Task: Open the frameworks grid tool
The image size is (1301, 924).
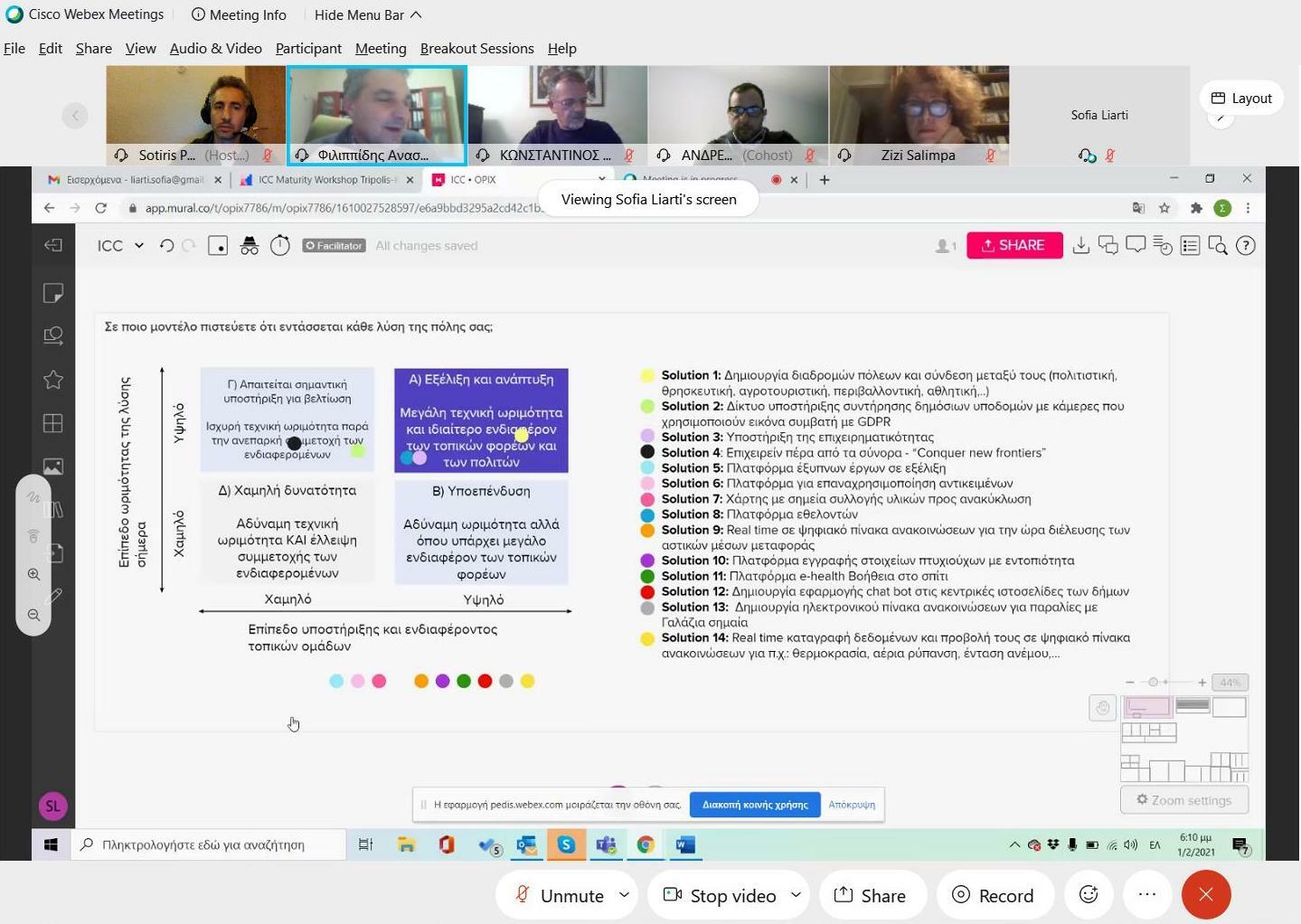Action: click(x=53, y=423)
